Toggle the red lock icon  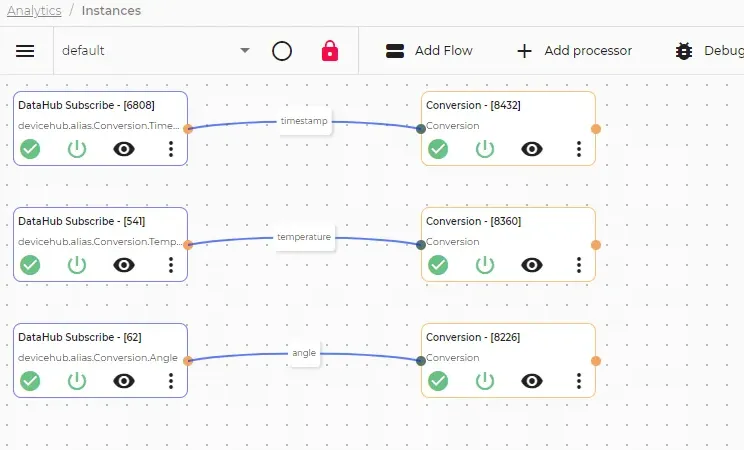click(330, 51)
